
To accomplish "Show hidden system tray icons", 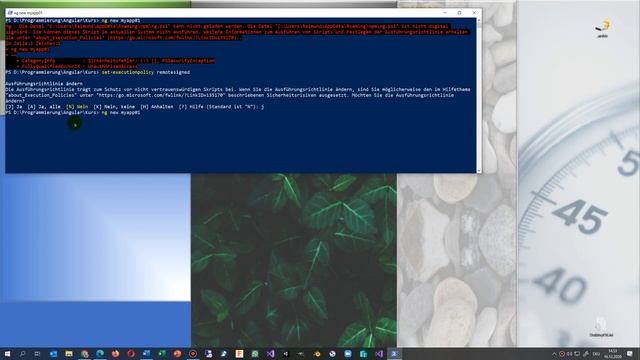I will click(554, 354).
